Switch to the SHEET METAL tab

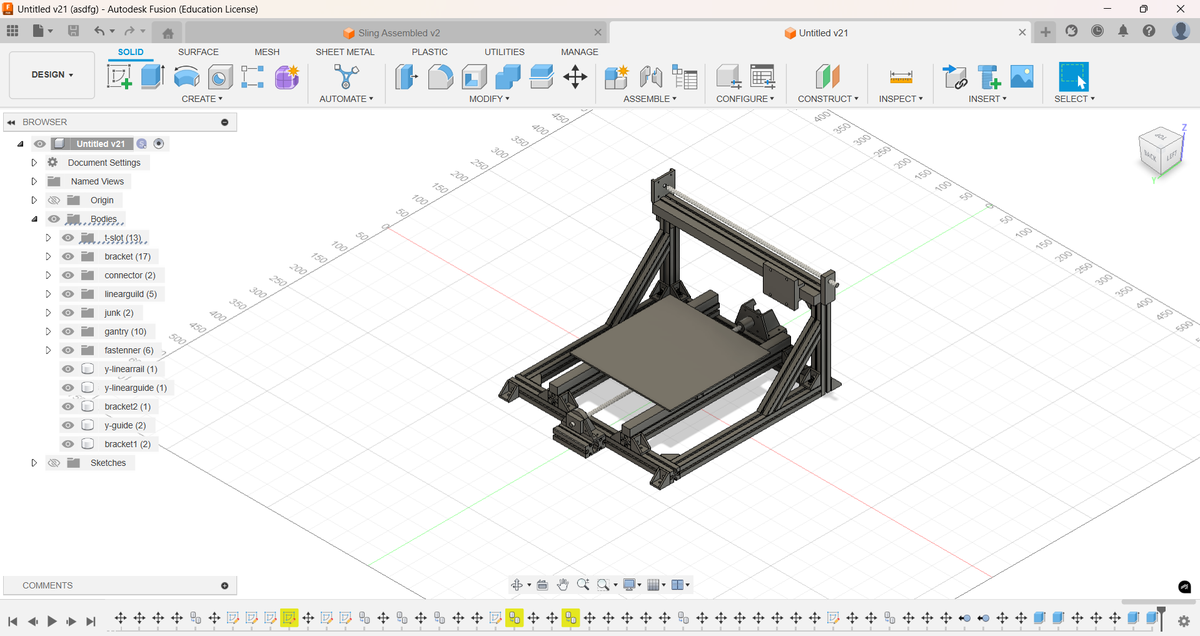345,52
